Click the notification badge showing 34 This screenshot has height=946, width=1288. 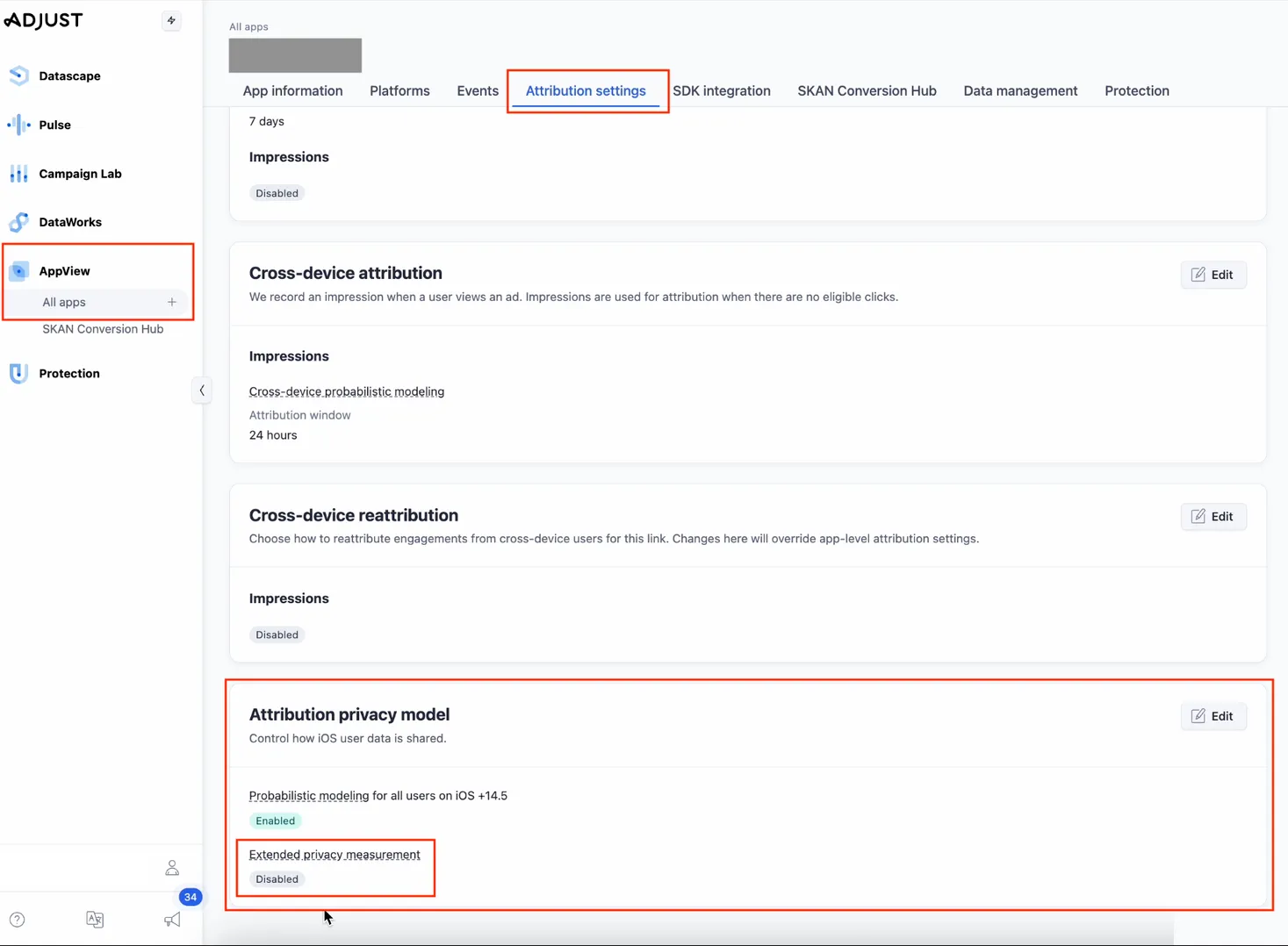tap(191, 897)
